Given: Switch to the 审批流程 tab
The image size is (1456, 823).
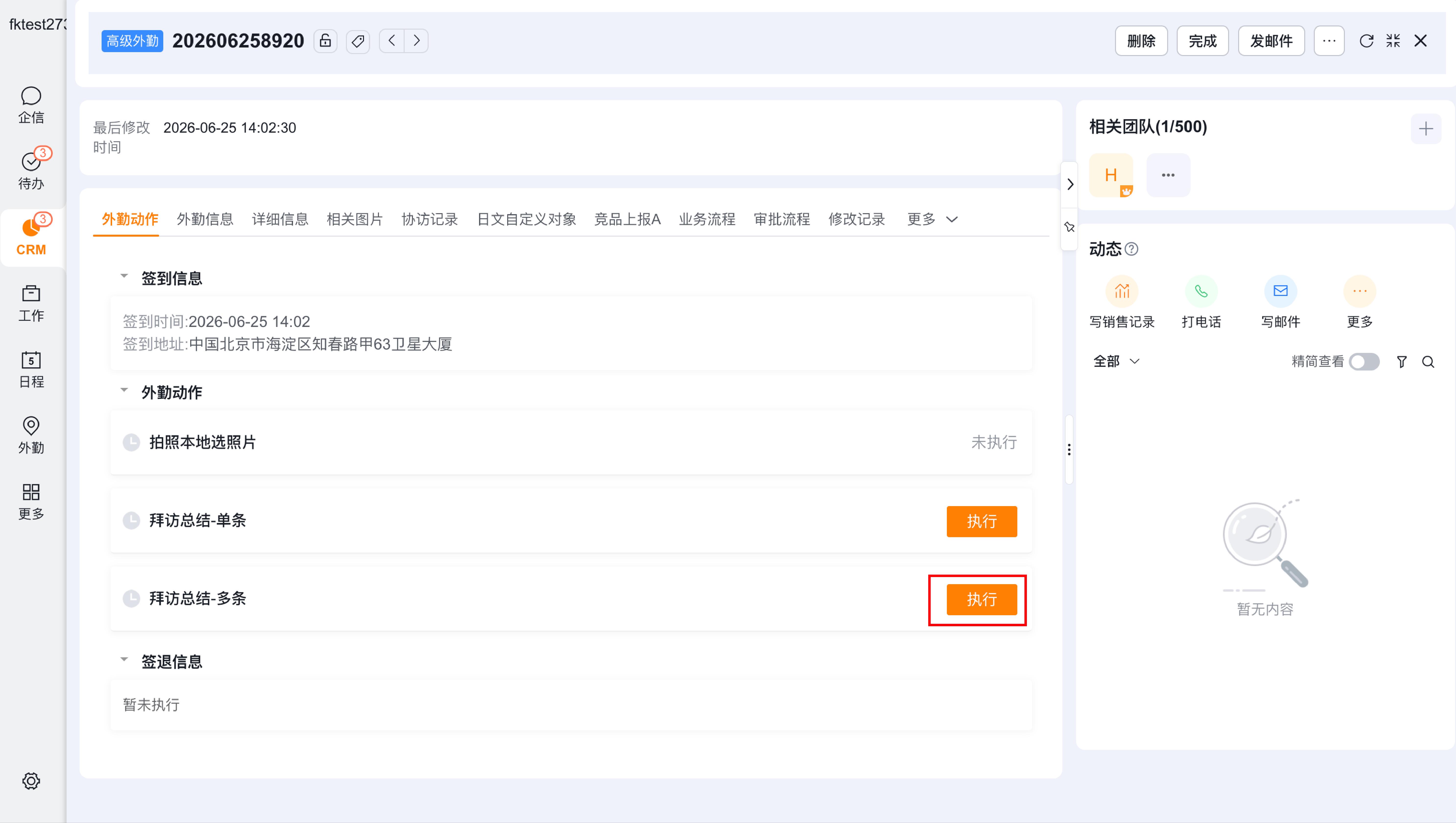Looking at the screenshot, I should click(x=782, y=219).
